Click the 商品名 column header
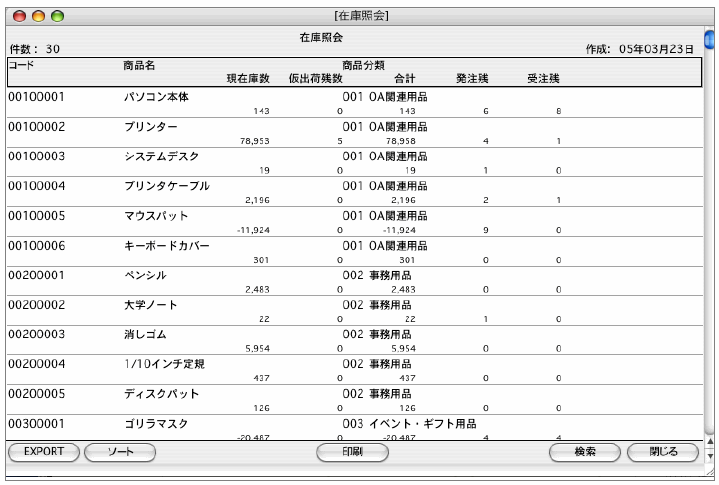 point(139,66)
